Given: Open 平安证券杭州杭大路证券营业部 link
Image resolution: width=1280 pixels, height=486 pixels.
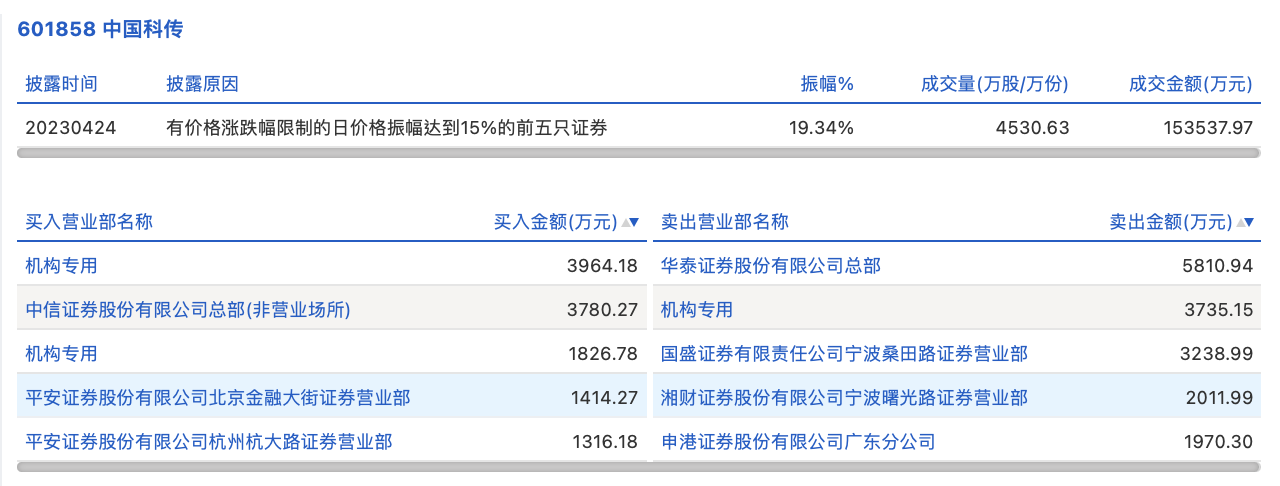Looking at the screenshot, I should coord(208,441).
